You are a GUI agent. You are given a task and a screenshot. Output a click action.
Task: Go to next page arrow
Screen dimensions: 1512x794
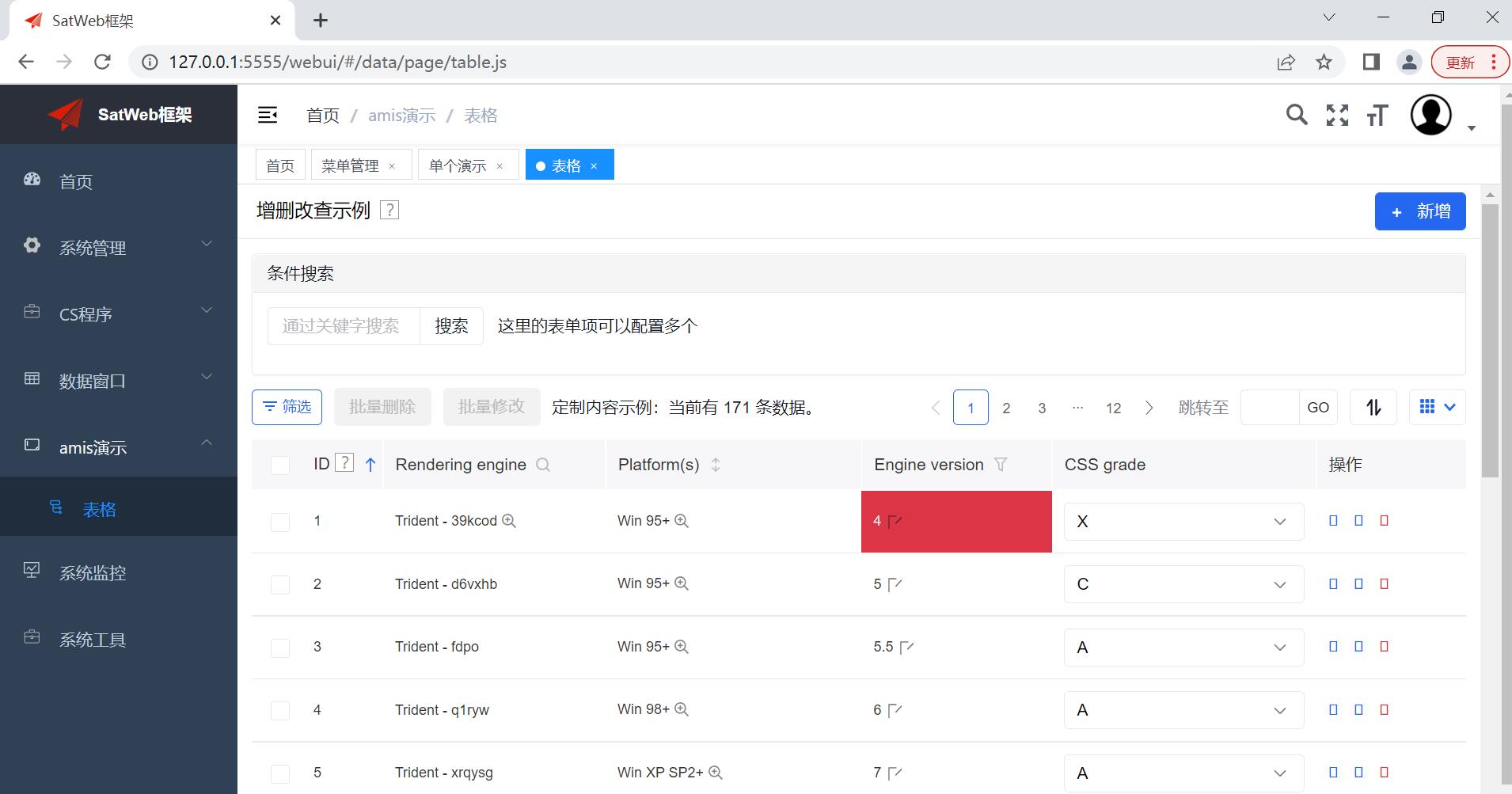pyautogui.click(x=1149, y=408)
